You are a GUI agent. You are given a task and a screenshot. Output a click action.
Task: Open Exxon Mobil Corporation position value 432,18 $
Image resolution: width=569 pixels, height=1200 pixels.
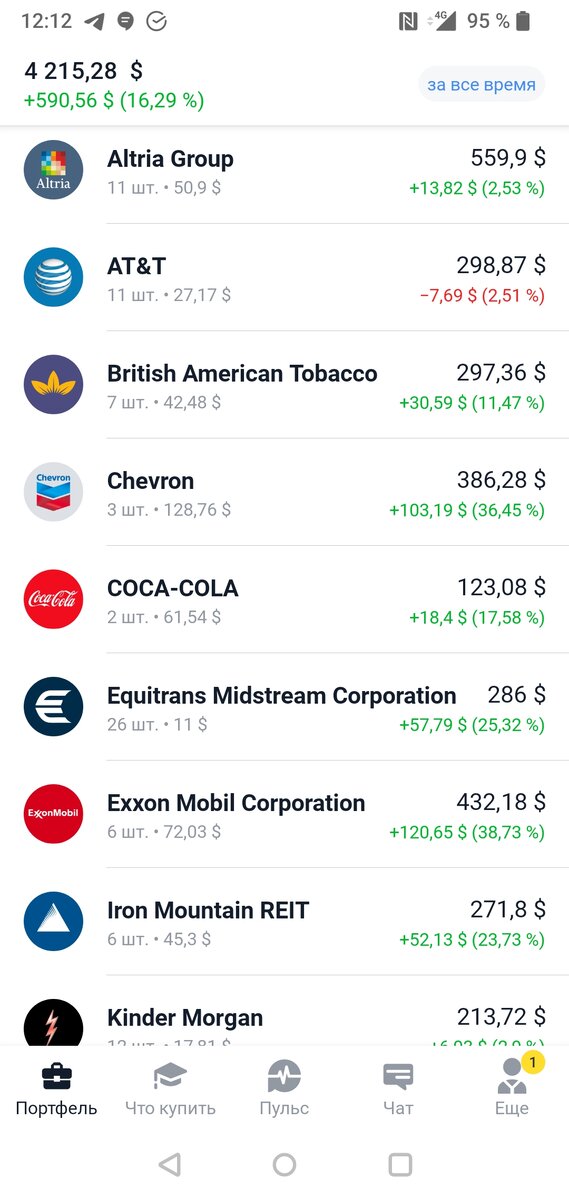(x=501, y=802)
